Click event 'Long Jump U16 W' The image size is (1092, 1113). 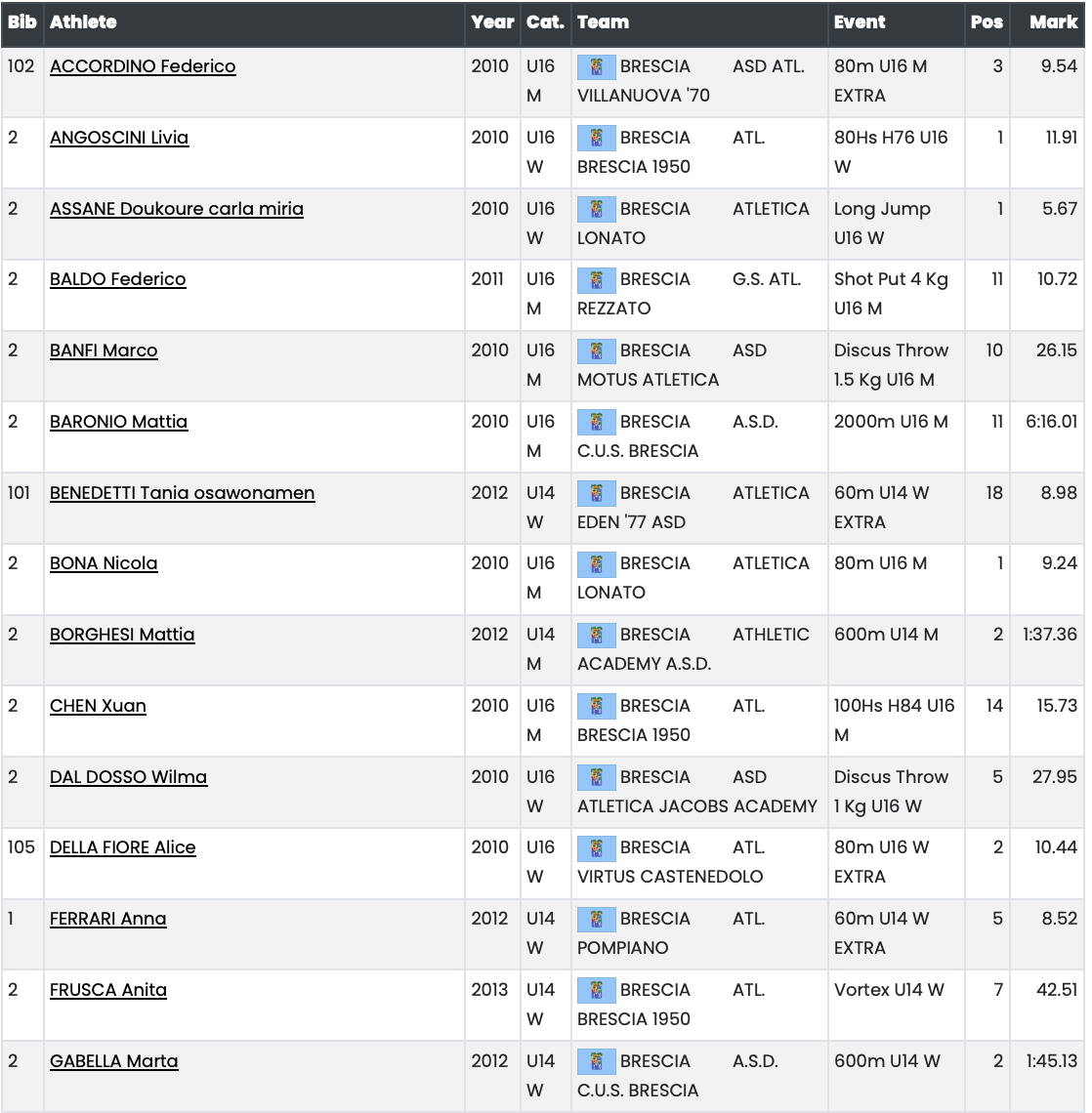tap(882, 223)
